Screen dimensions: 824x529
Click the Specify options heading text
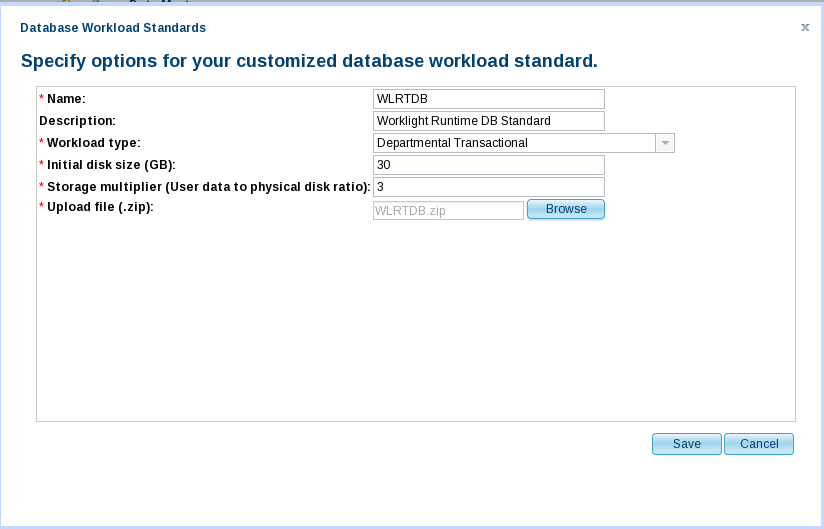(309, 61)
